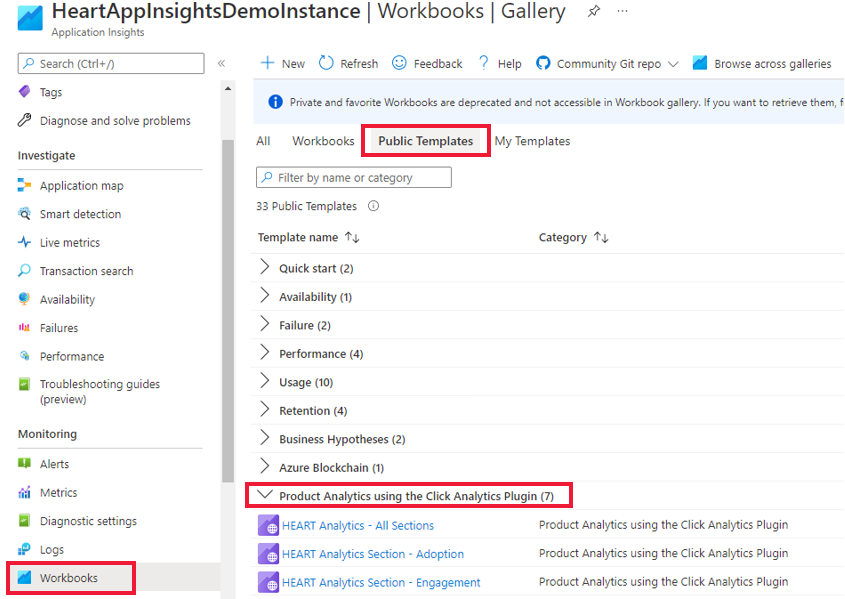Go to Logs in the sidebar
This screenshot has width=845, height=599.
tap(52, 549)
